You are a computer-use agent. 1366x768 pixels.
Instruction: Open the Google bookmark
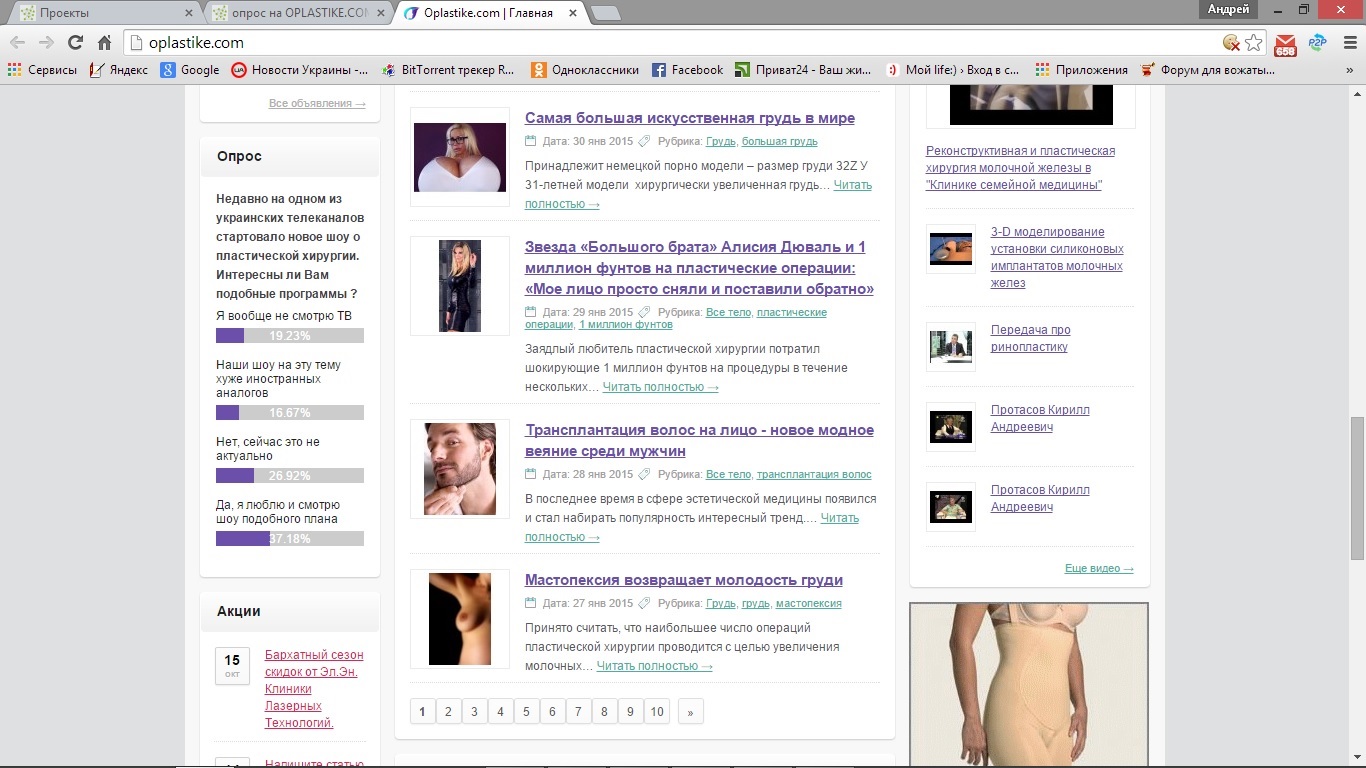click(191, 70)
